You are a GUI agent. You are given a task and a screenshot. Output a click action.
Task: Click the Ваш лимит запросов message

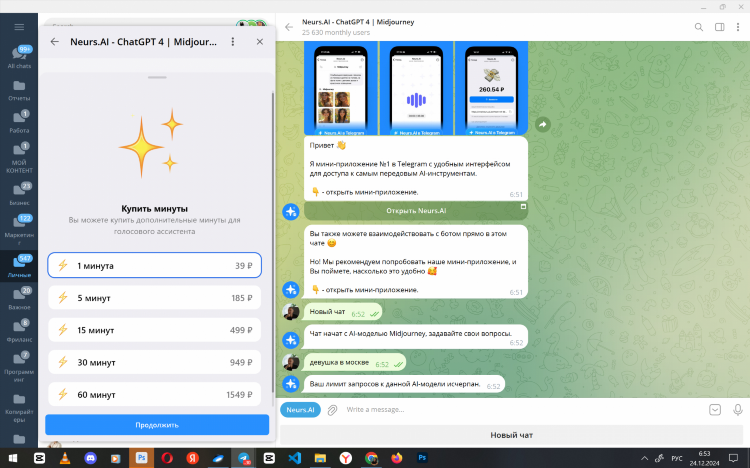pyautogui.click(x=404, y=384)
